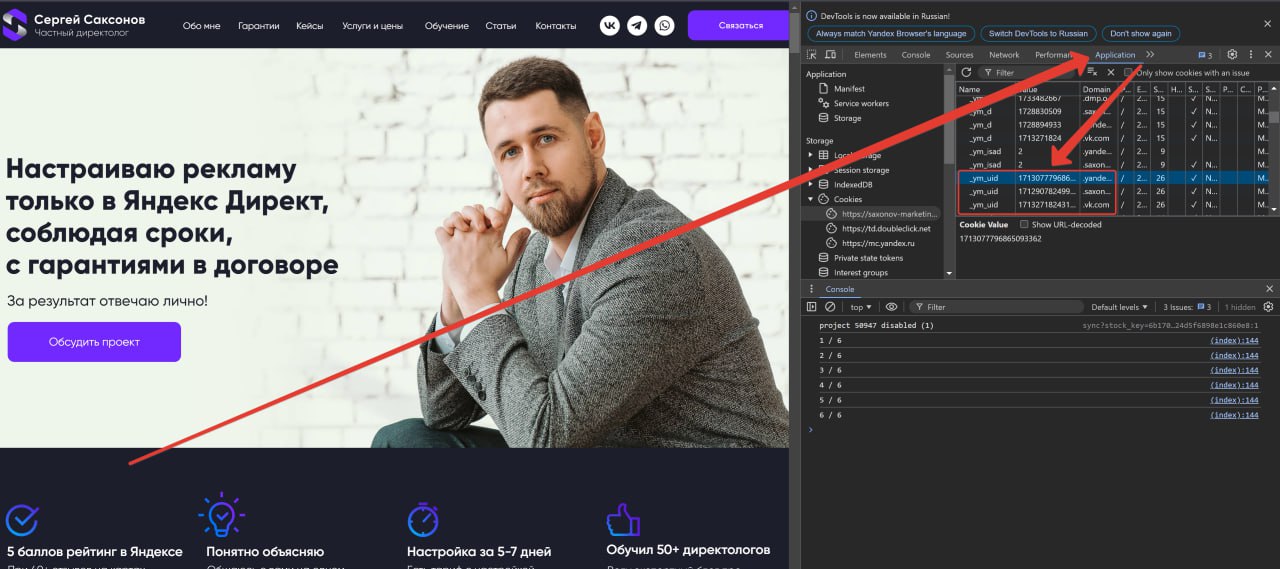1280x569 pixels.
Task: Open the Обучение menu item
Action: point(446,26)
